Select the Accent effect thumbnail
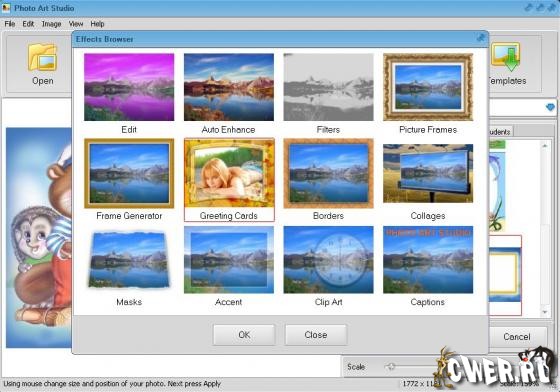Image resolution: width=560 pixels, height=392 pixels. coord(229,260)
